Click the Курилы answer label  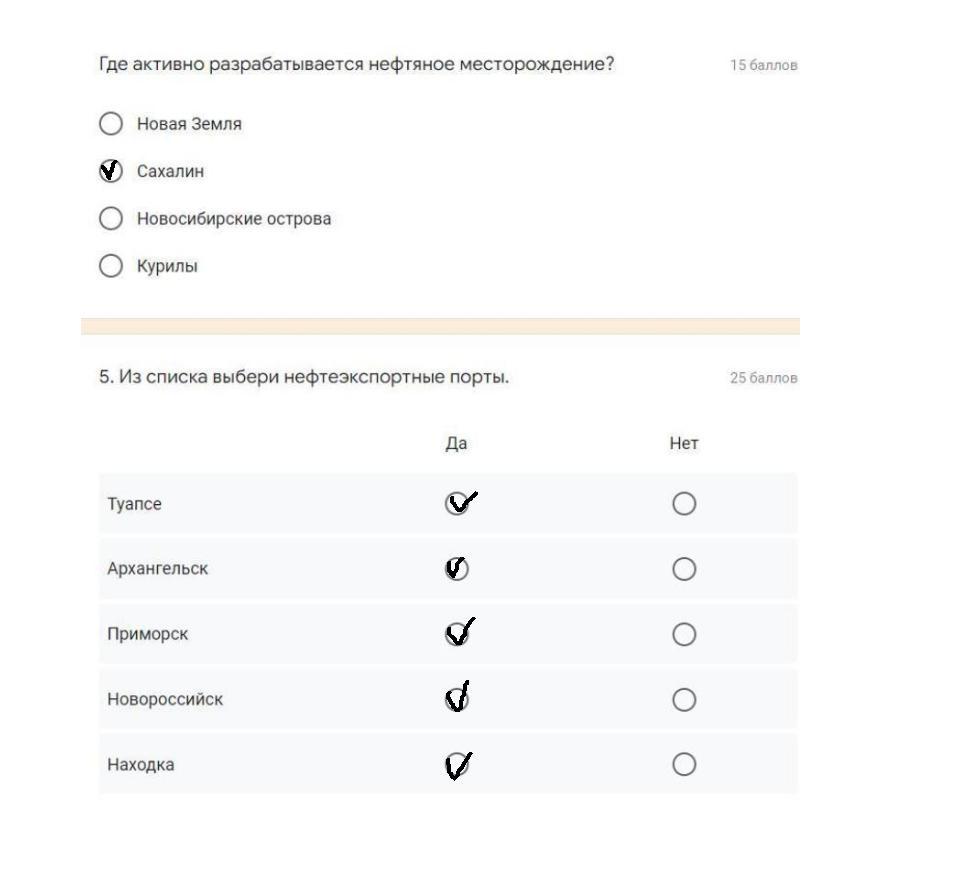tap(167, 266)
